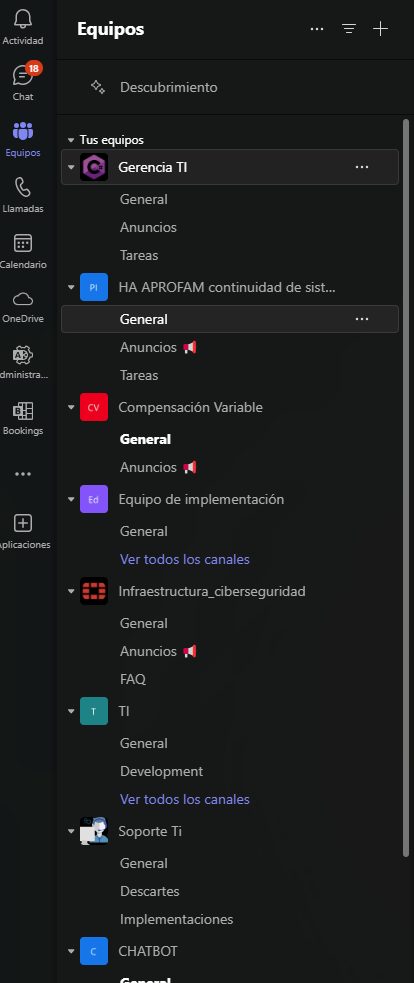
Task: Collapse the Gerencia TI team
Action: pos(71,167)
